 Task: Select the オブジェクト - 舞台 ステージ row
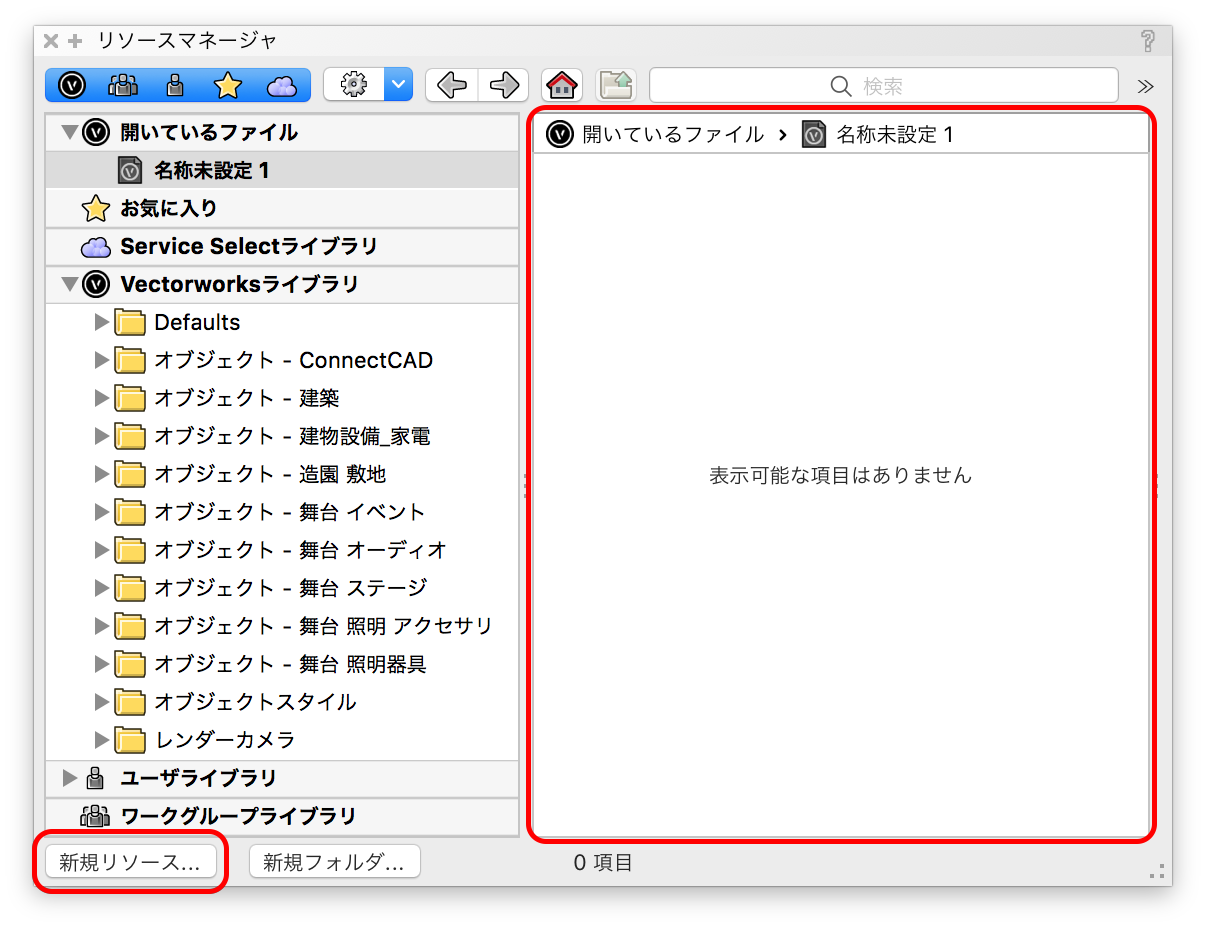(282, 588)
